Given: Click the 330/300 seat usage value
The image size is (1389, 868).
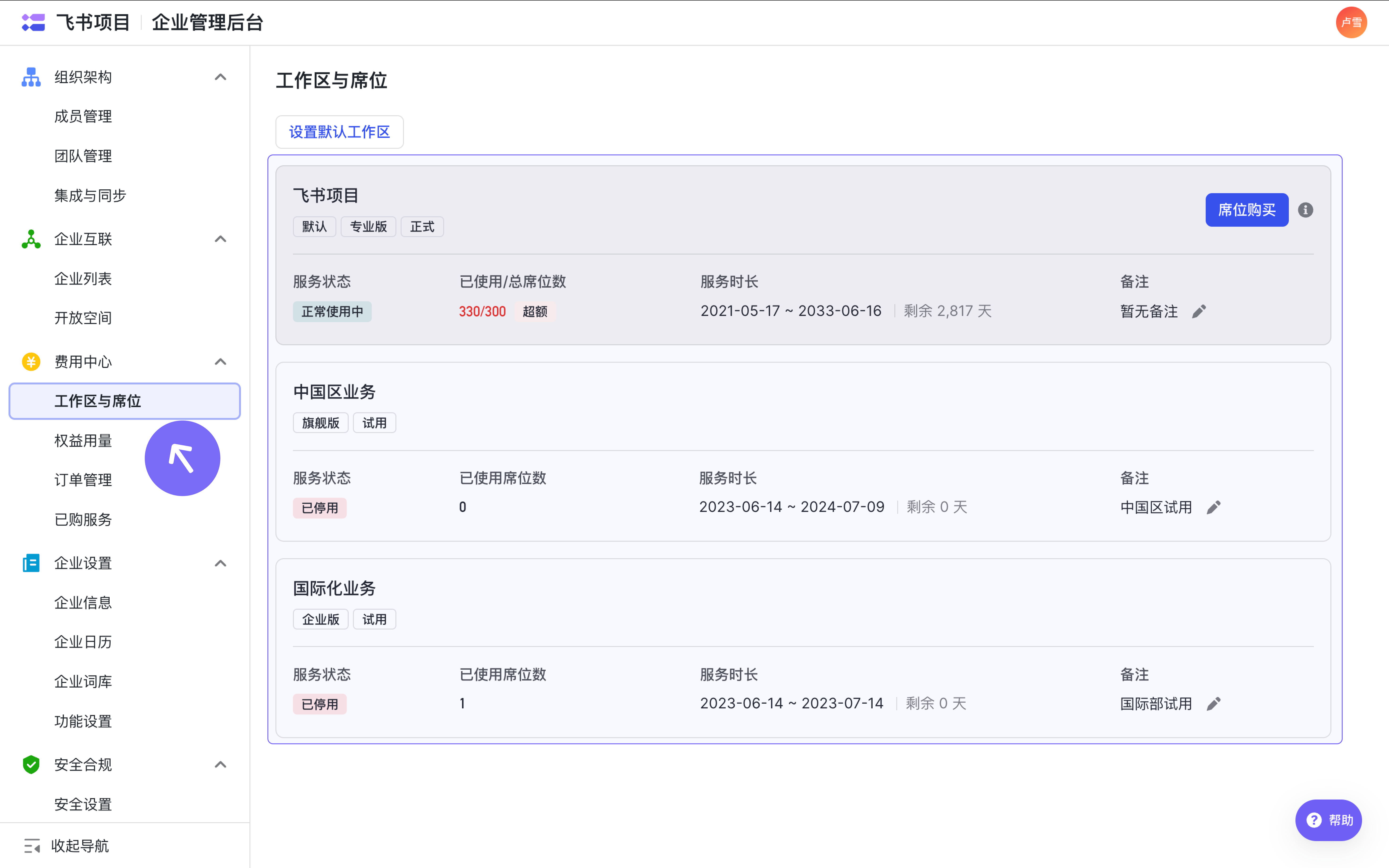Looking at the screenshot, I should click(x=482, y=312).
